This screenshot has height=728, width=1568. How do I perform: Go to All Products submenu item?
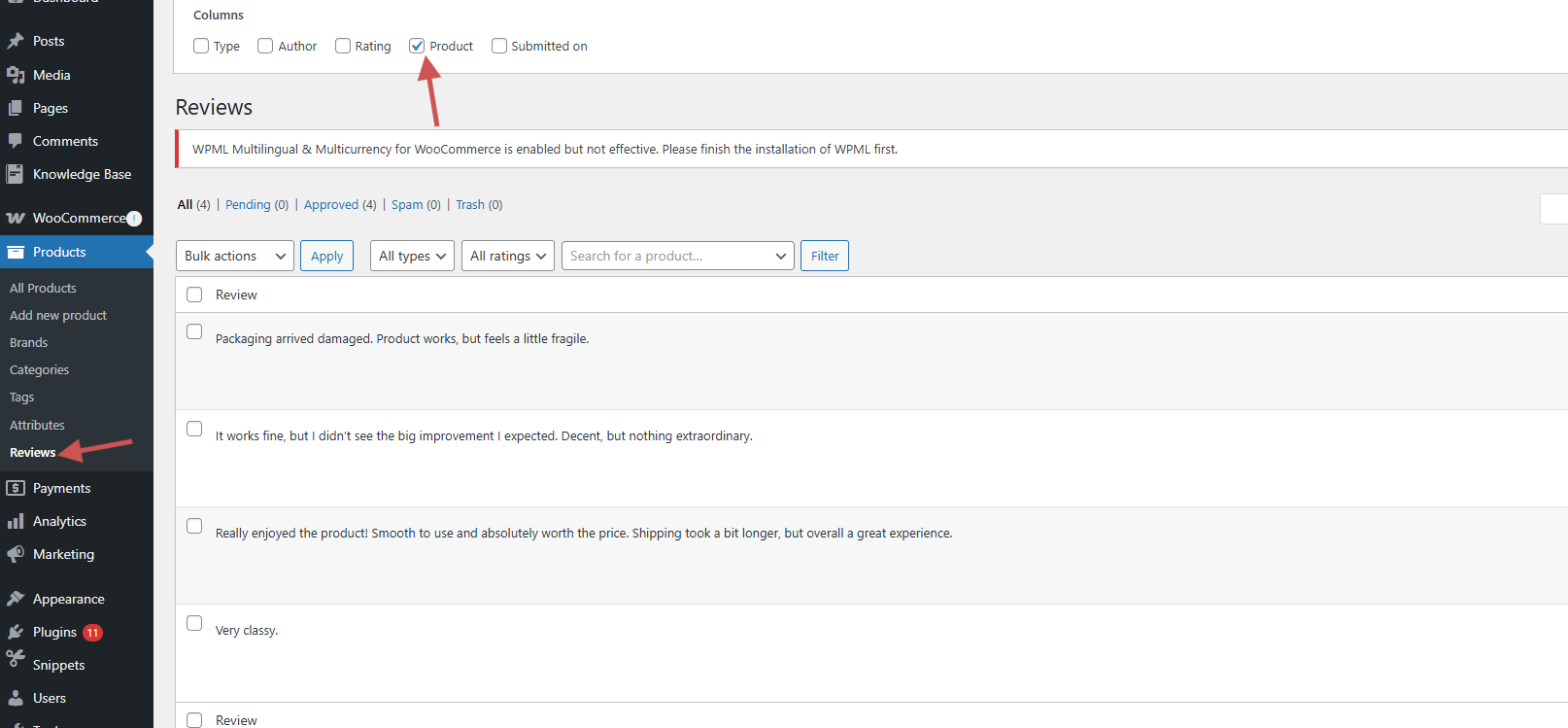(43, 288)
